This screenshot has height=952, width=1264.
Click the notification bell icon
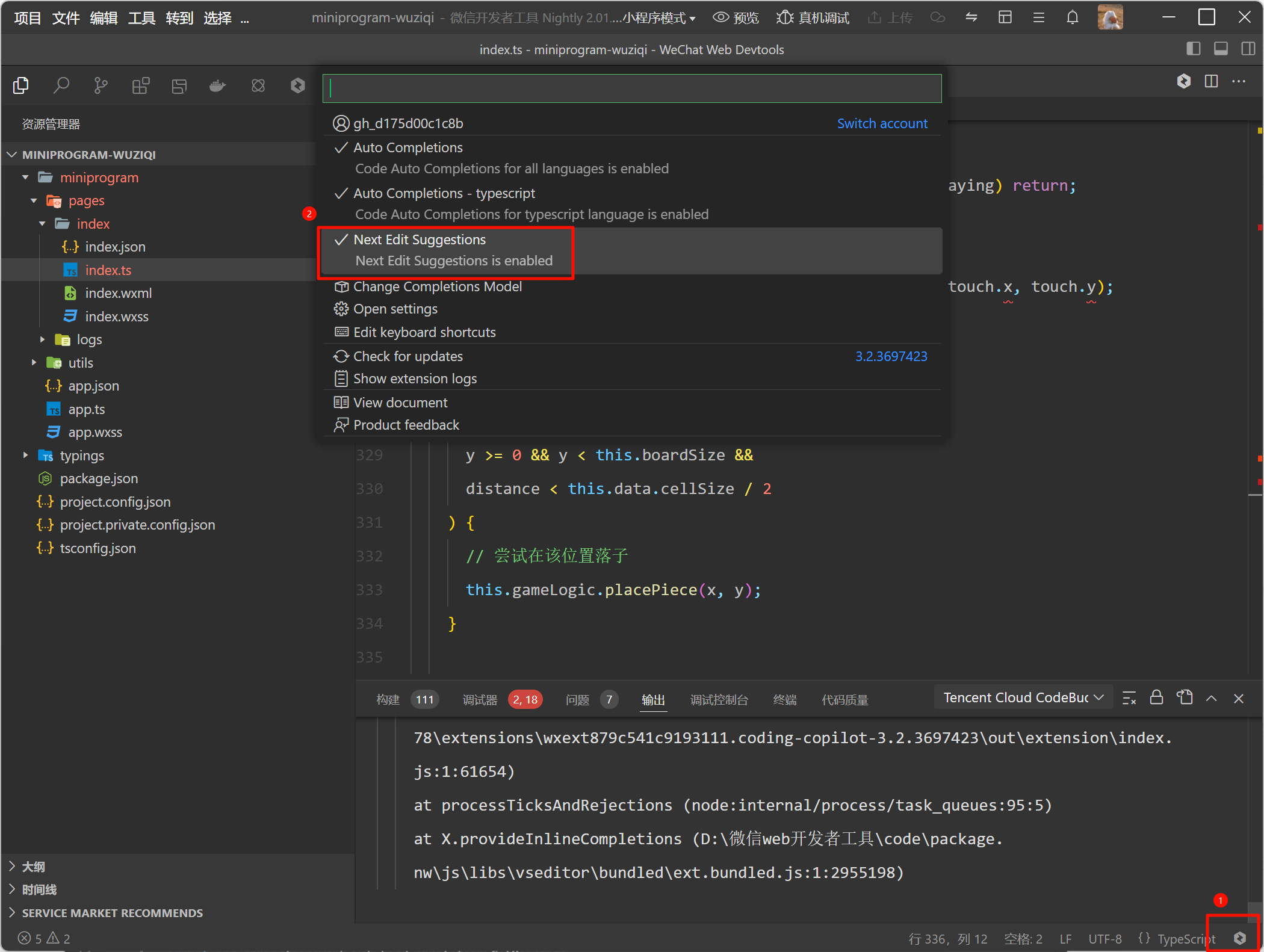[1072, 17]
